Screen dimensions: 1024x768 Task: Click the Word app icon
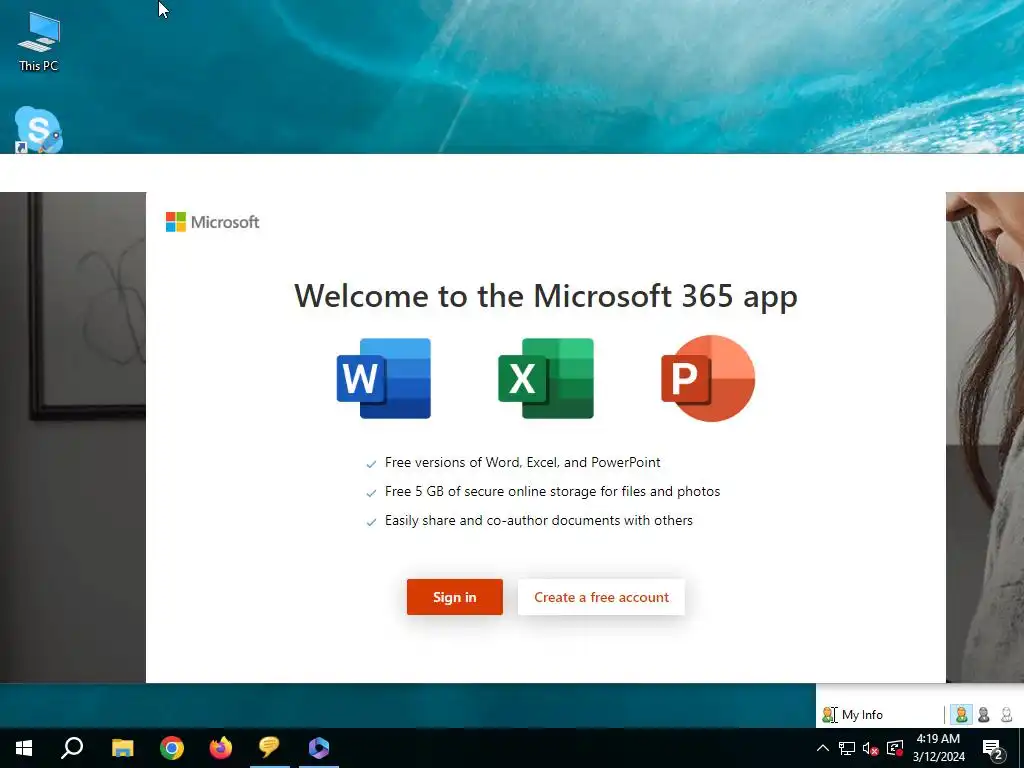click(384, 378)
